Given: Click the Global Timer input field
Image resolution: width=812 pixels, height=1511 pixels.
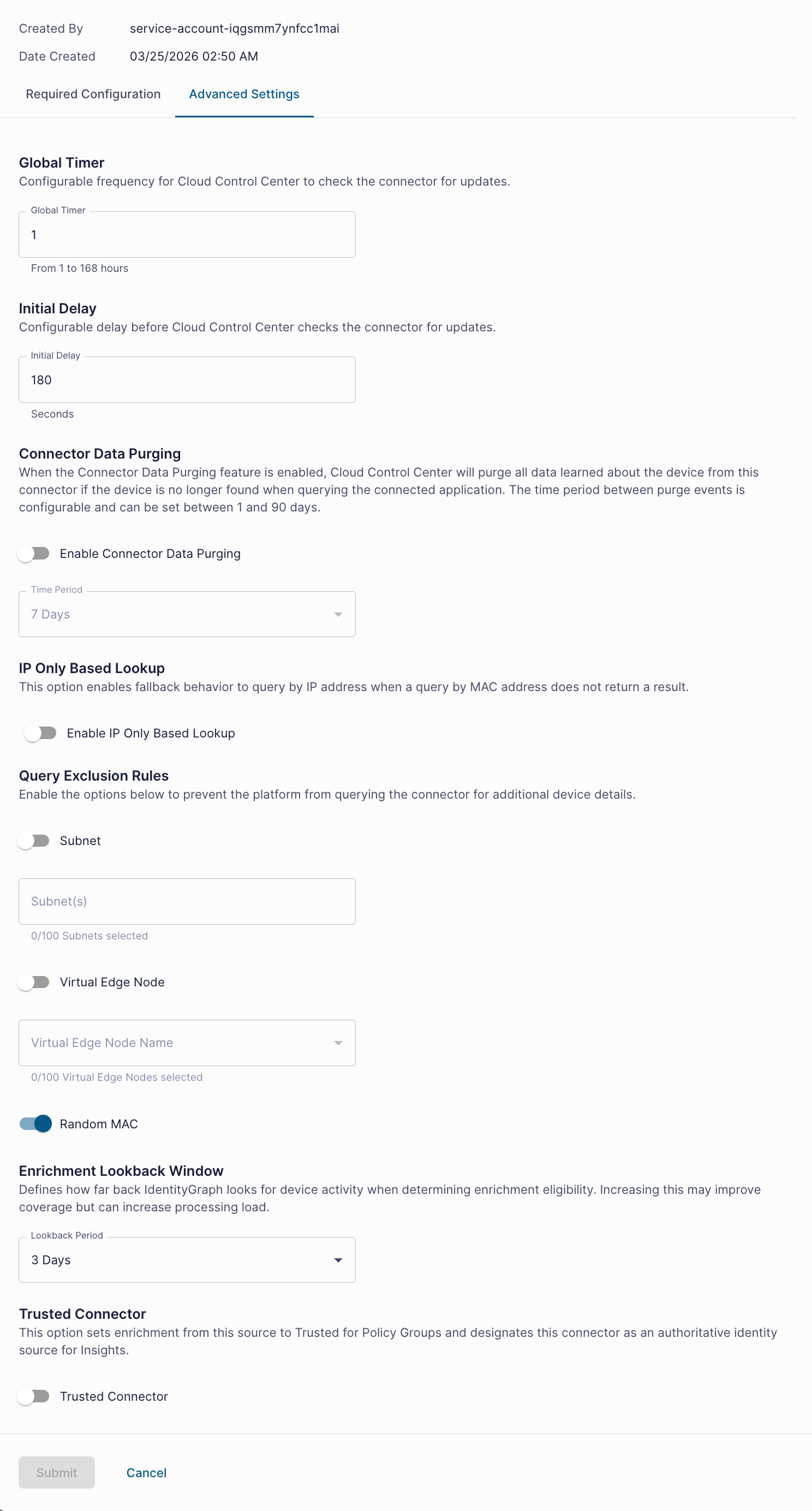Looking at the screenshot, I should tap(187, 235).
